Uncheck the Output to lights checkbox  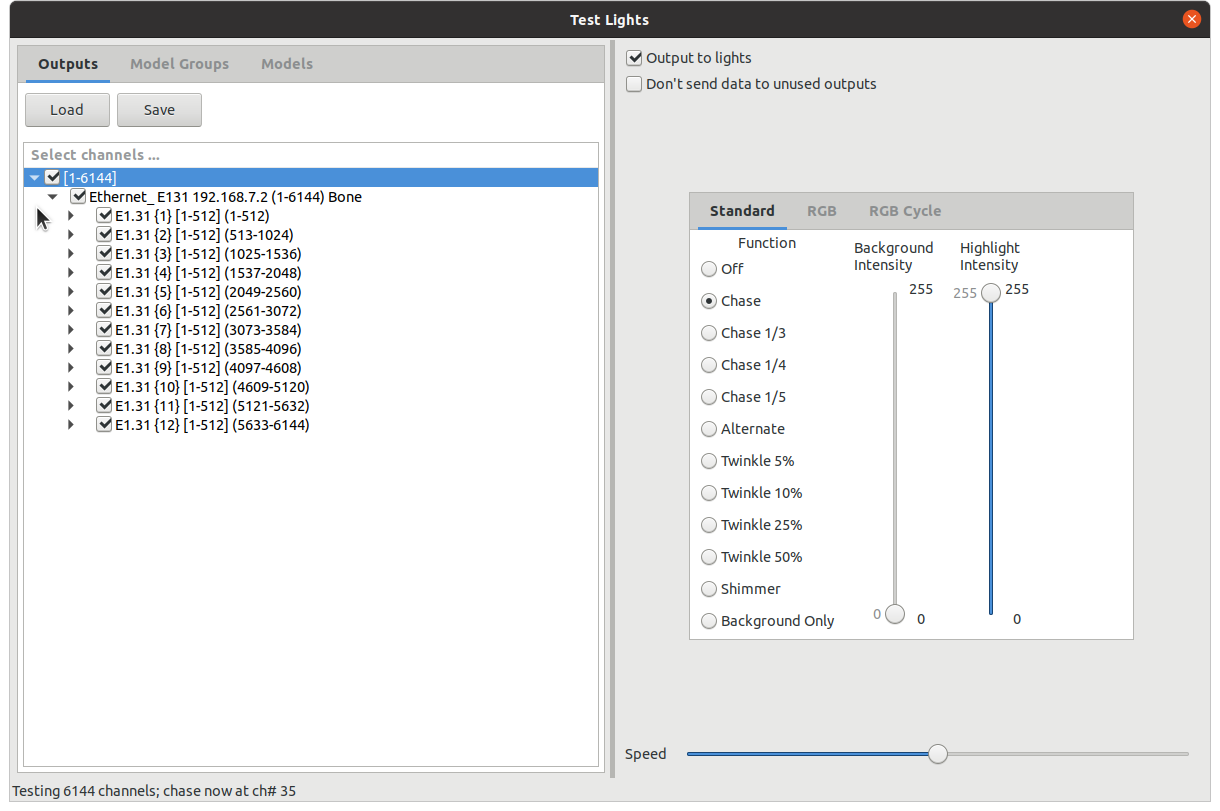634,58
